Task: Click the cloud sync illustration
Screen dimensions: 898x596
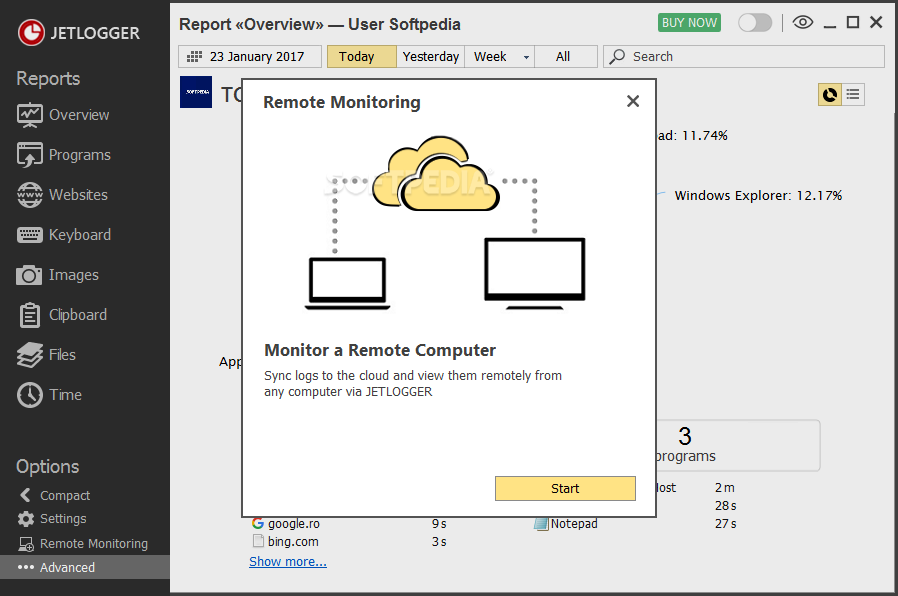Action: click(x=444, y=223)
